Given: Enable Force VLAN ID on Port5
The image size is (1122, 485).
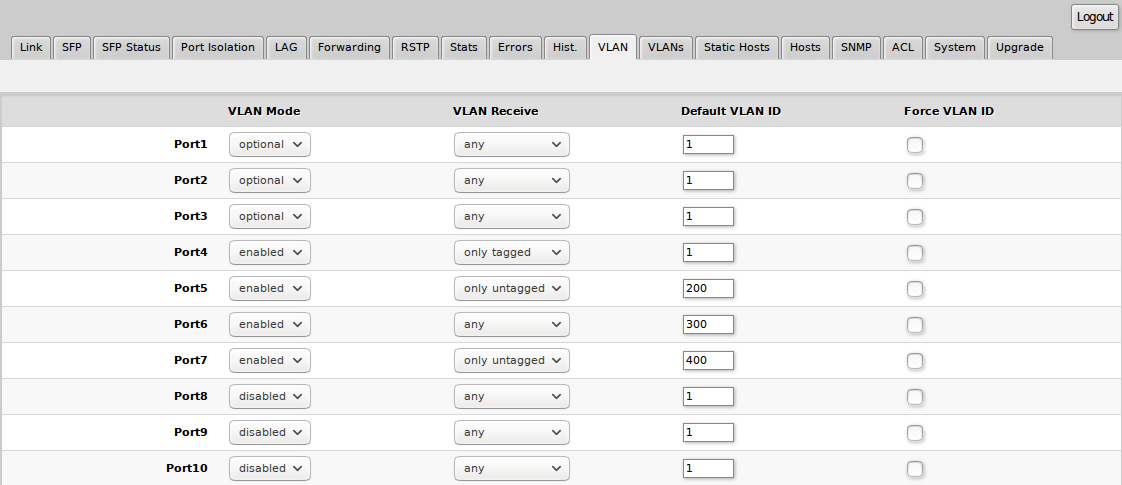Looking at the screenshot, I should 915,289.
